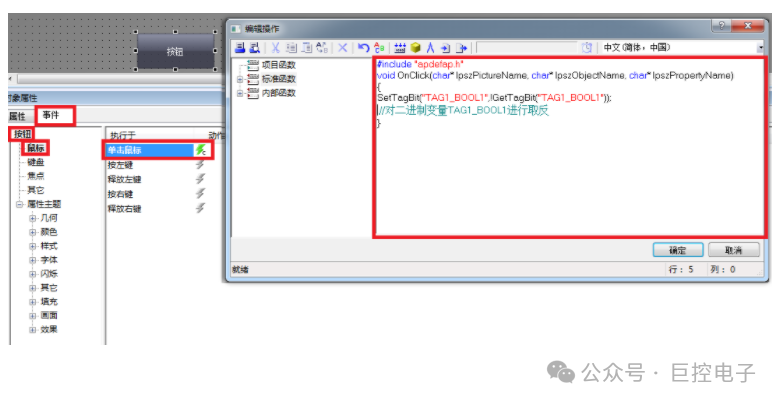The width and height of the screenshot is (780, 403).
Task: Select the 项目函数 tree item
Action: (279, 65)
